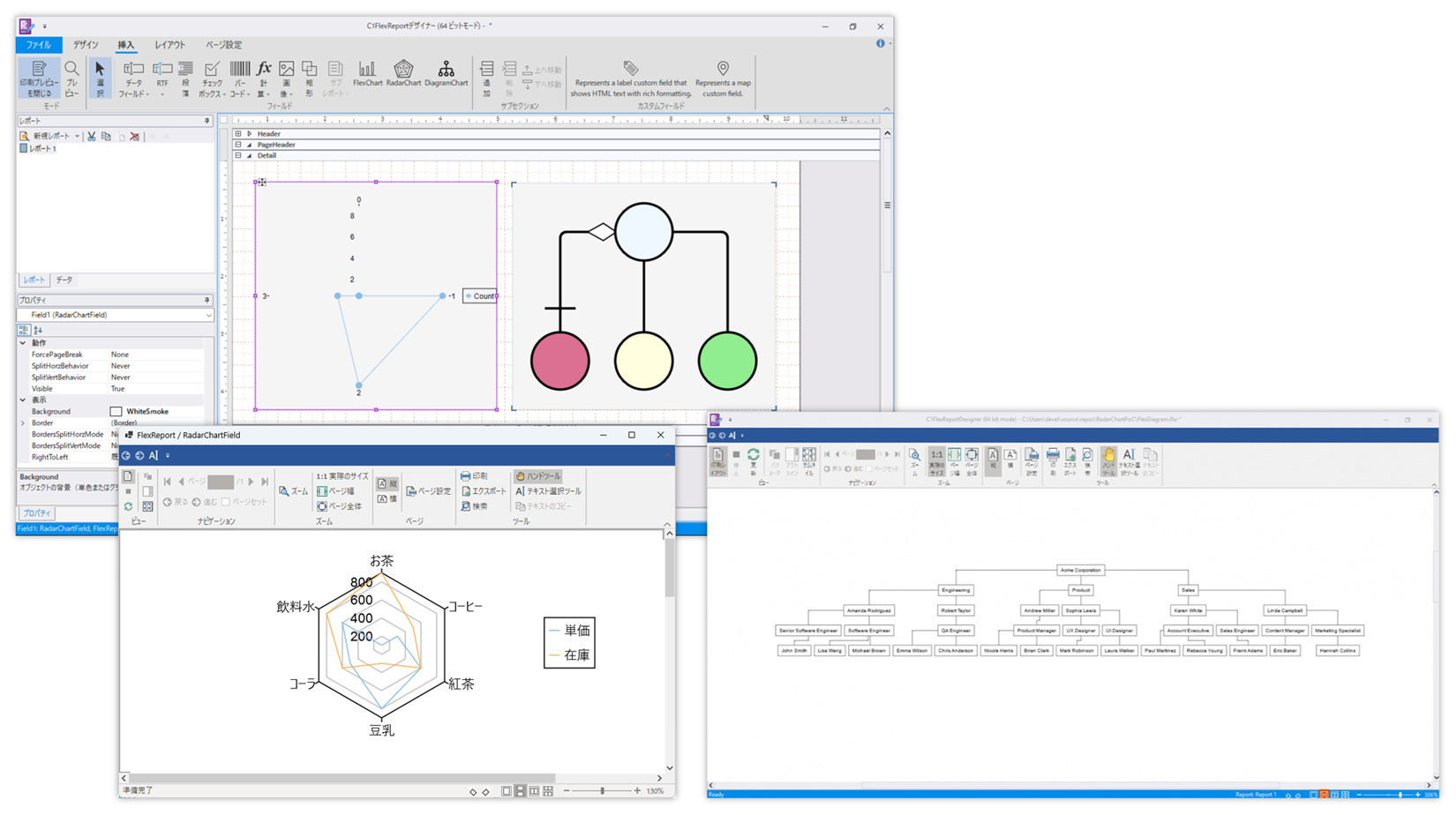Click zoom slider in radar preview status bar
The image size is (1456, 815).
(x=602, y=791)
